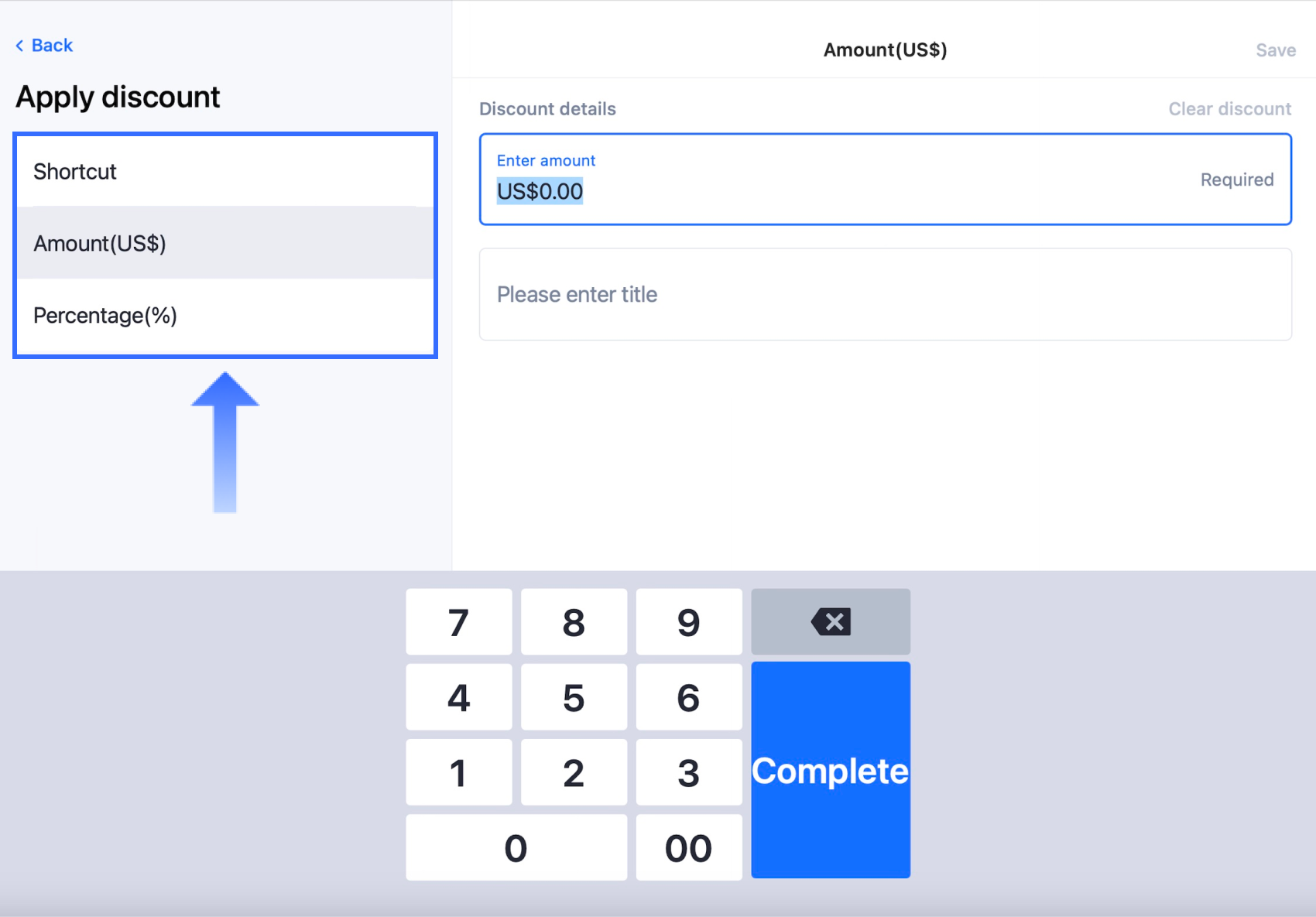Tap number 6 on the keypad
The width and height of the screenshot is (1316, 917).
[688, 697]
